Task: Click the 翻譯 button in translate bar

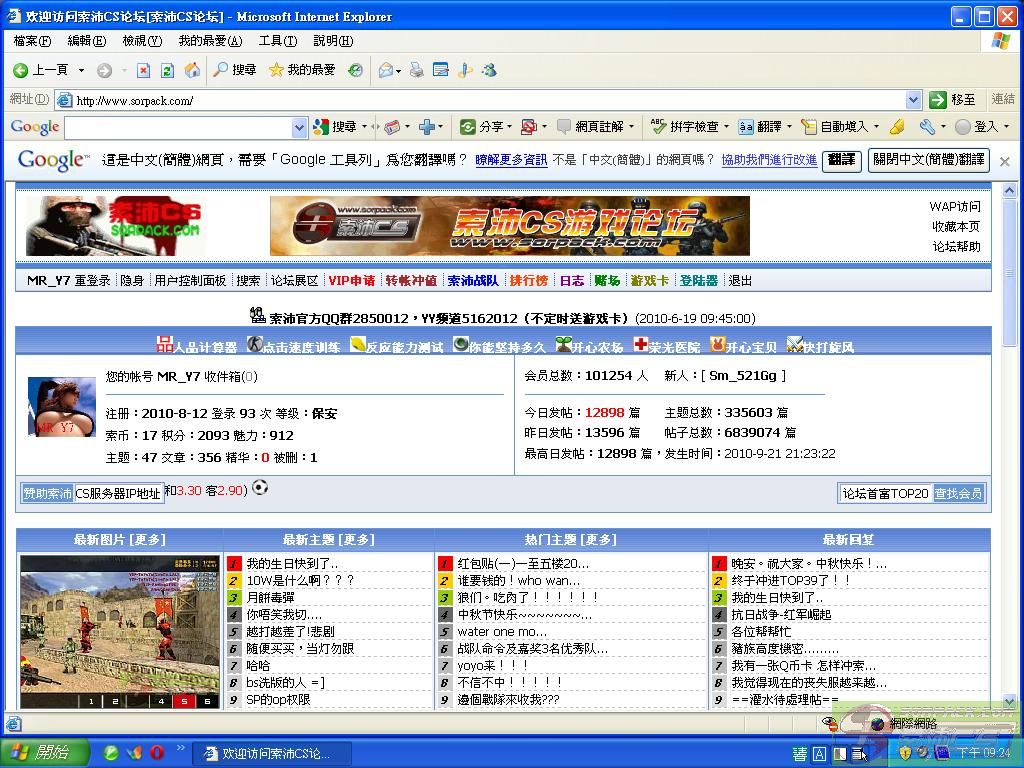Action: (x=841, y=160)
